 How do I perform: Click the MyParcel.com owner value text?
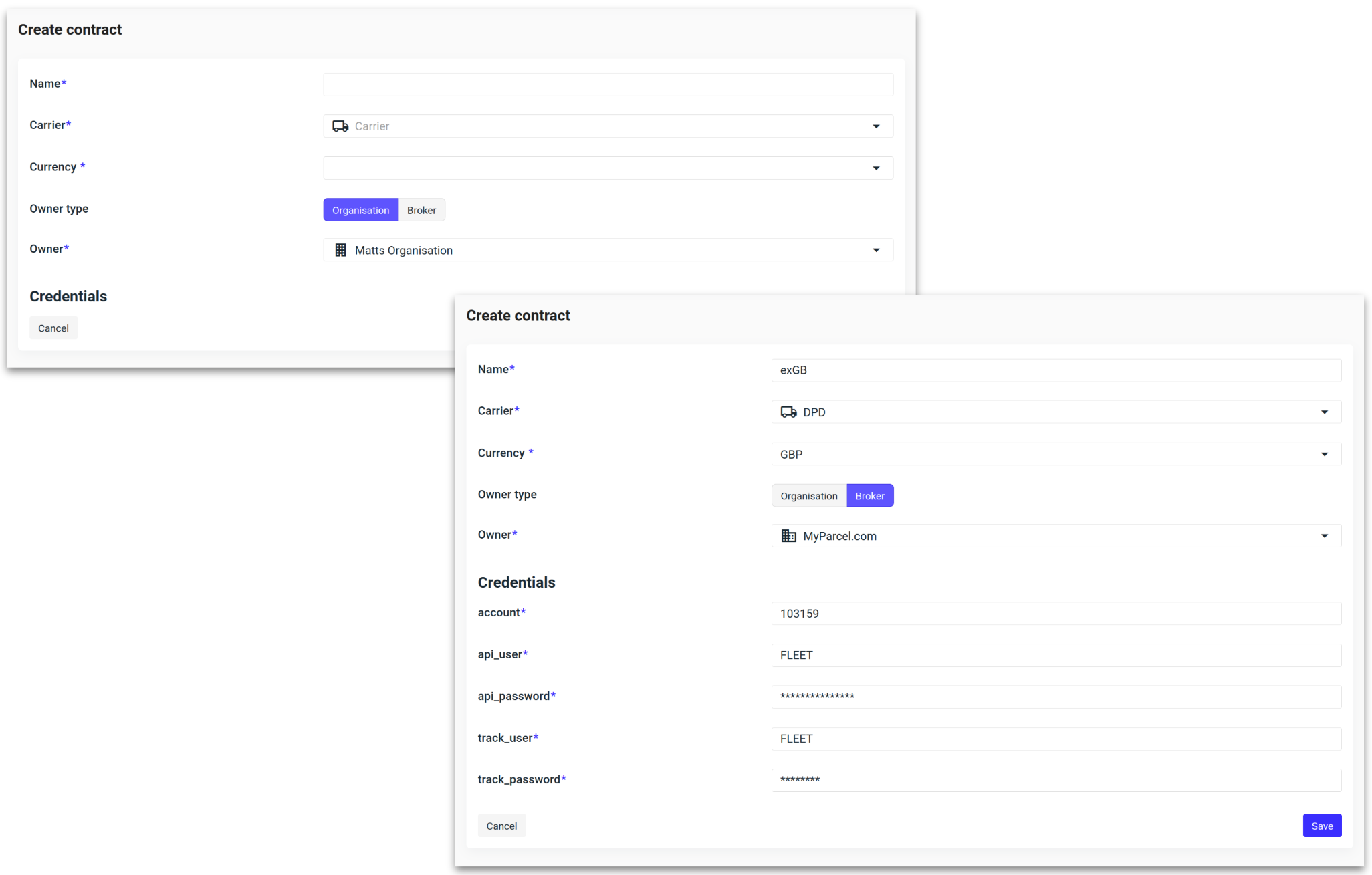(x=840, y=536)
